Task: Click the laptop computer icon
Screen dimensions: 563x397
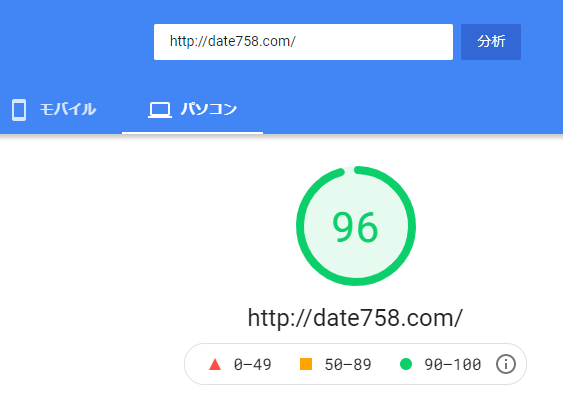Action: click(160, 110)
